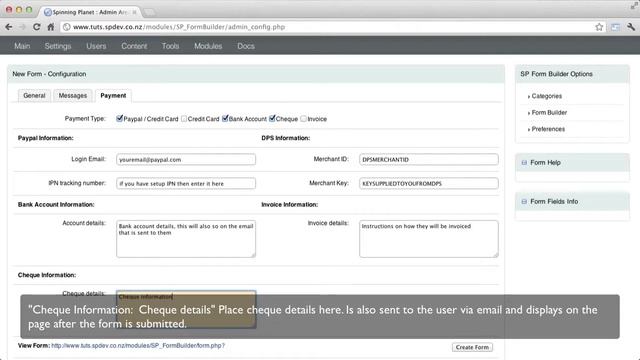The width and height of the screenshot is (640, 360).
Task: Open a new browser tab
Action: 149,12
